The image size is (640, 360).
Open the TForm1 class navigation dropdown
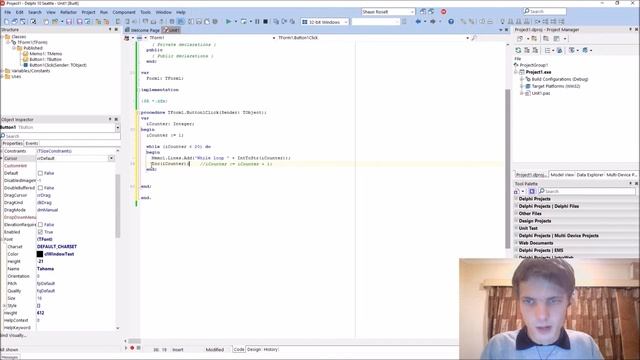click(x=273, y=38)
